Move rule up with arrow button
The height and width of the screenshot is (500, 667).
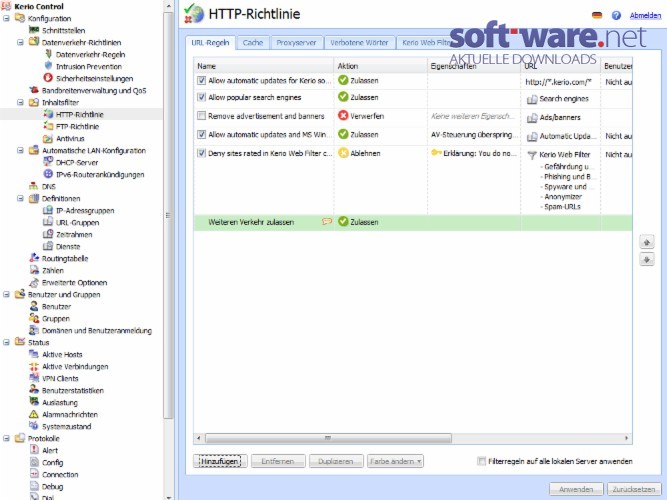647,242
